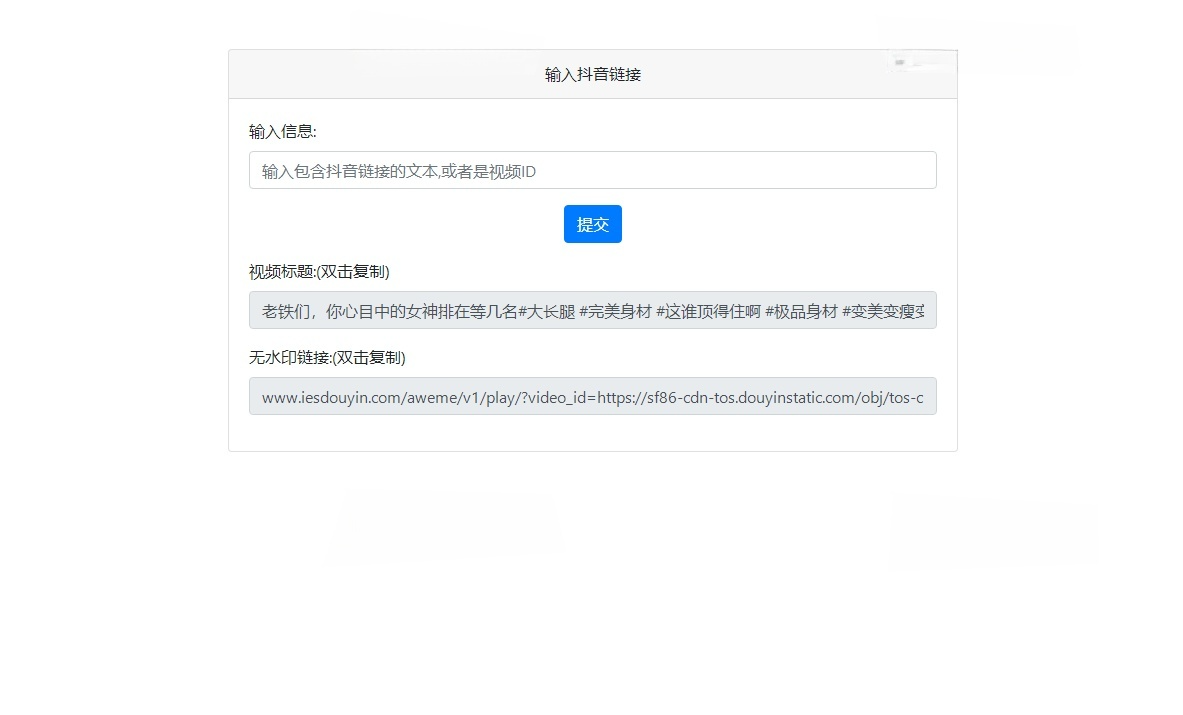
Task: Click the 输入抖音链接 header title
Action: pos(592,73)
